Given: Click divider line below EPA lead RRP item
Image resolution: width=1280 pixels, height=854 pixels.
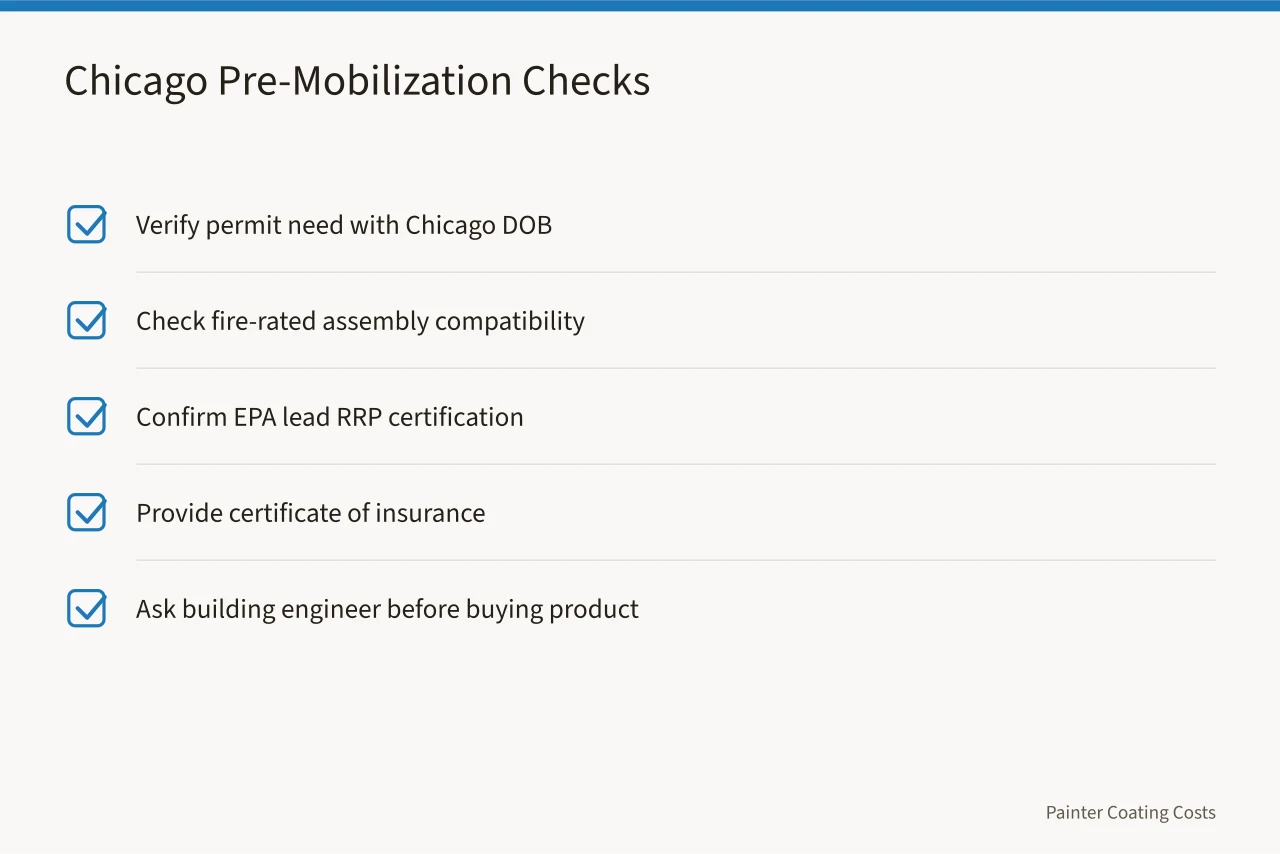Looking at the screenshot, I should coord(676,464).
